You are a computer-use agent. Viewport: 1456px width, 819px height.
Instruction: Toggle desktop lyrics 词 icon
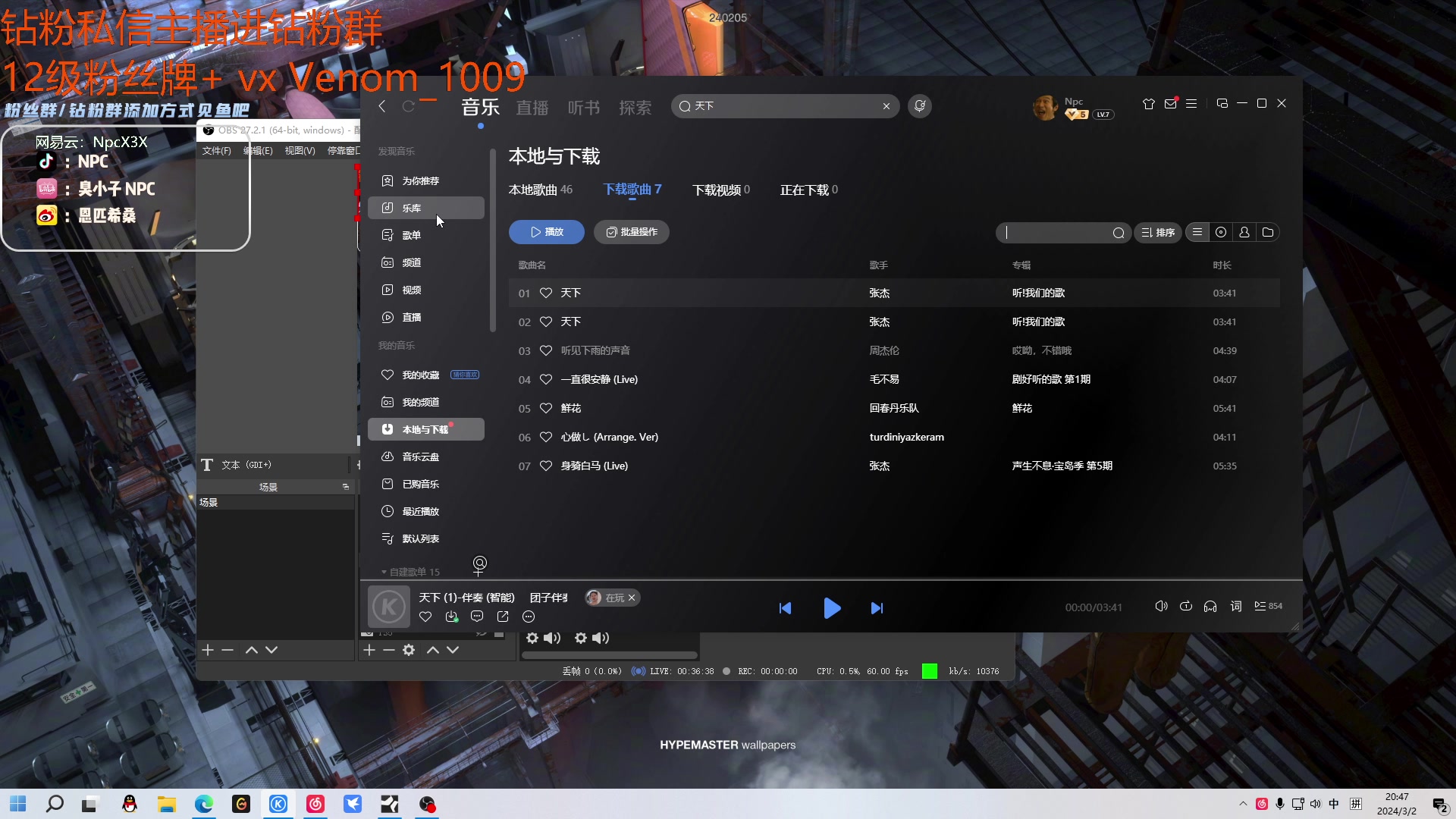tap(1236, 606)
